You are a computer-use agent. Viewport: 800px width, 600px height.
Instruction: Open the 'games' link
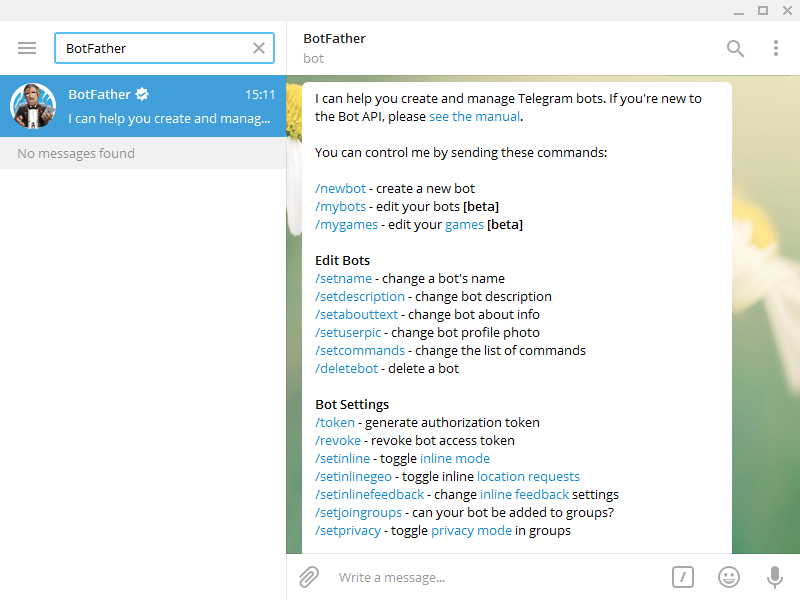tap(464, 224)
